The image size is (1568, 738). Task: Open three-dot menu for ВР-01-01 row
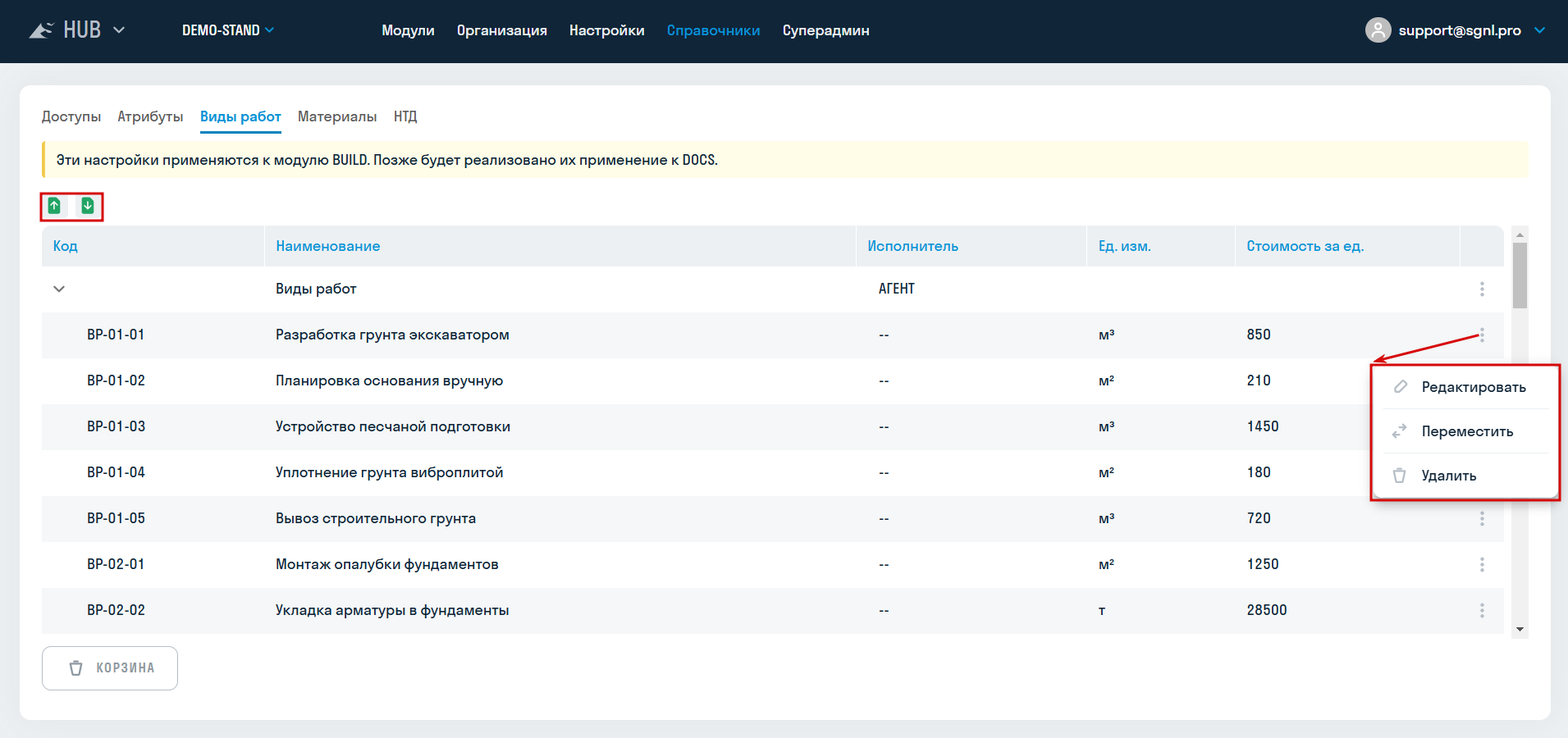point(1482,335)
